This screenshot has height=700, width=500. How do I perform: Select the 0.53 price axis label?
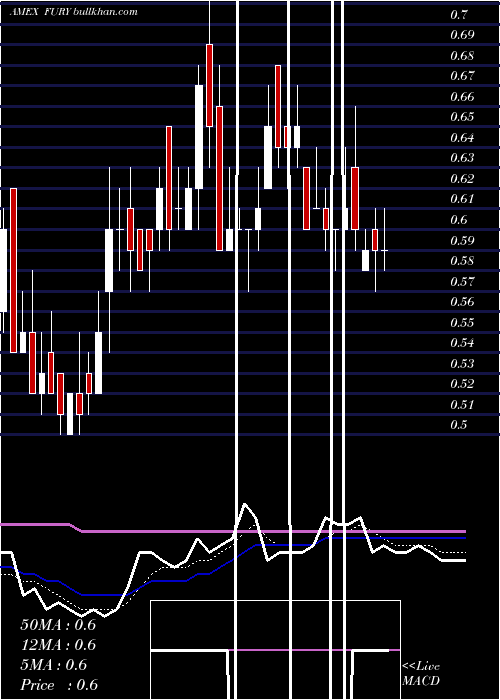coord(462,363)
